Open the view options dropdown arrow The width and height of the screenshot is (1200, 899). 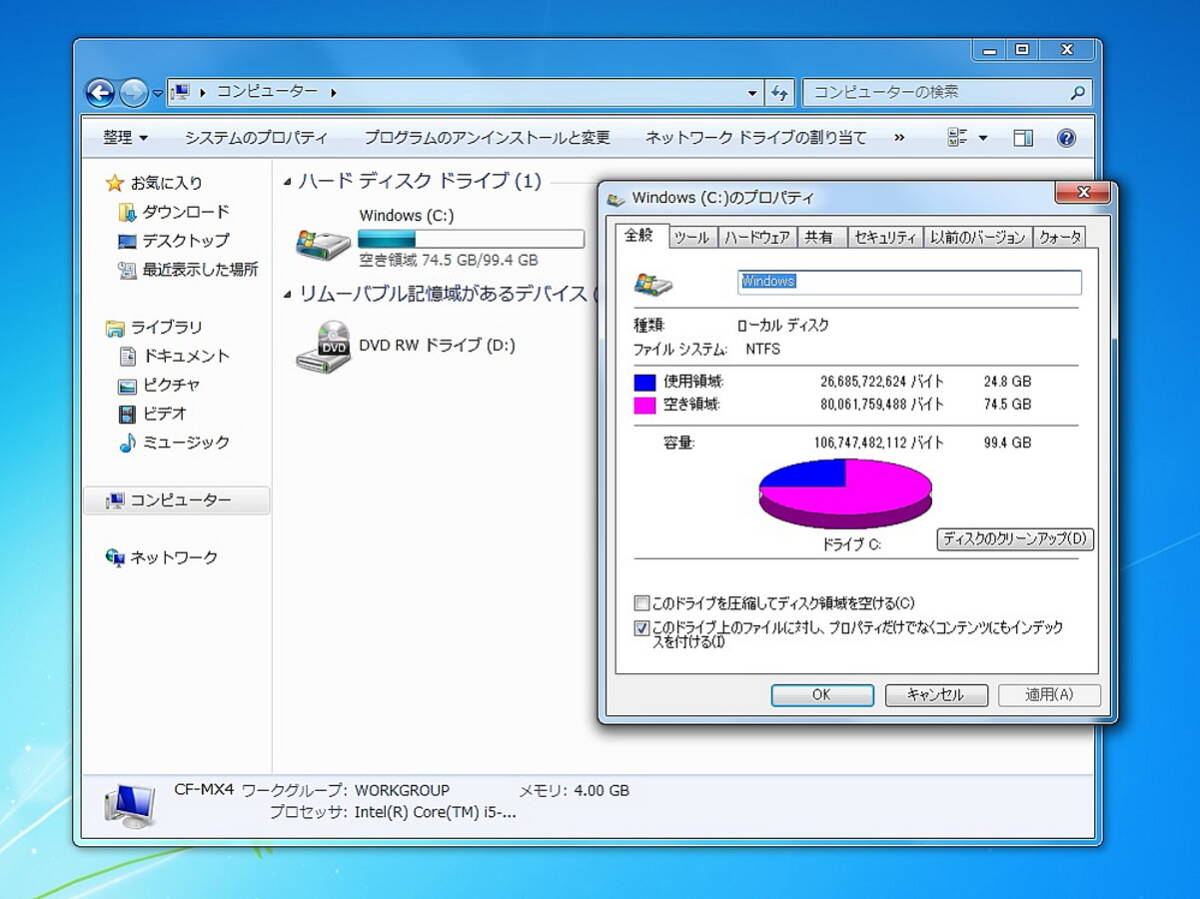(x=983, y=137)
